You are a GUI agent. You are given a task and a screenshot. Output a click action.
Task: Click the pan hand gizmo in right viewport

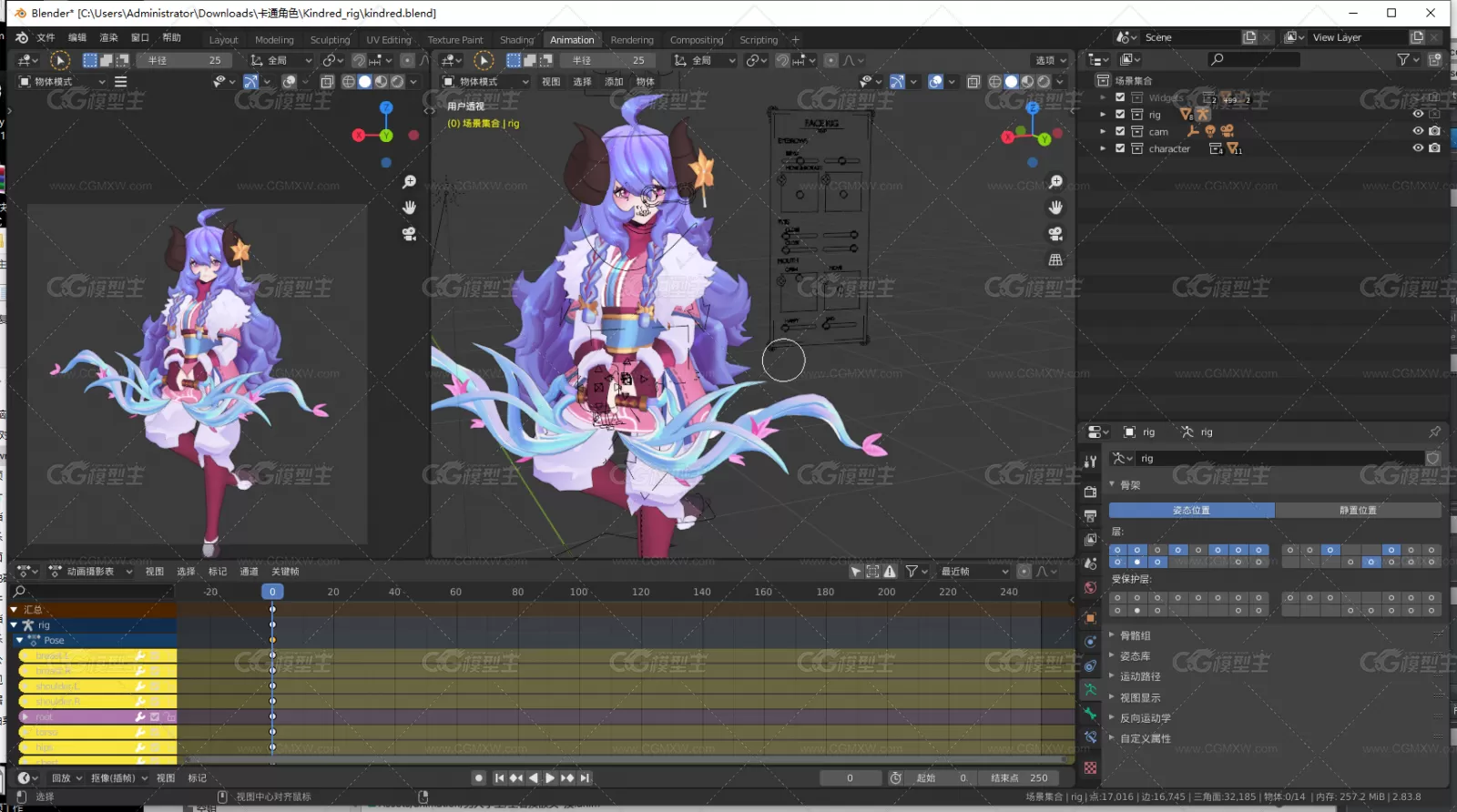tap(1055, 208)
